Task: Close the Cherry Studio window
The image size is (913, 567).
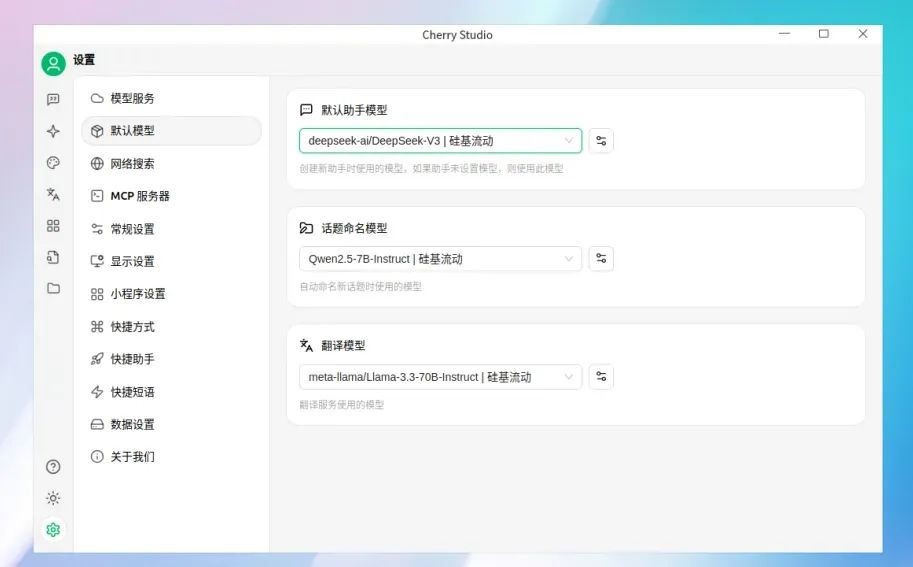Action: point(863,34)
